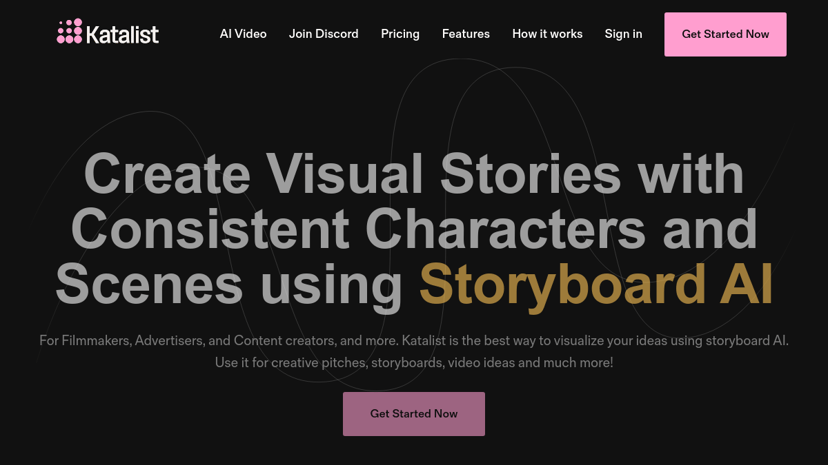
Task: Go to the Pricing page
Action: (x=400, y=34)
